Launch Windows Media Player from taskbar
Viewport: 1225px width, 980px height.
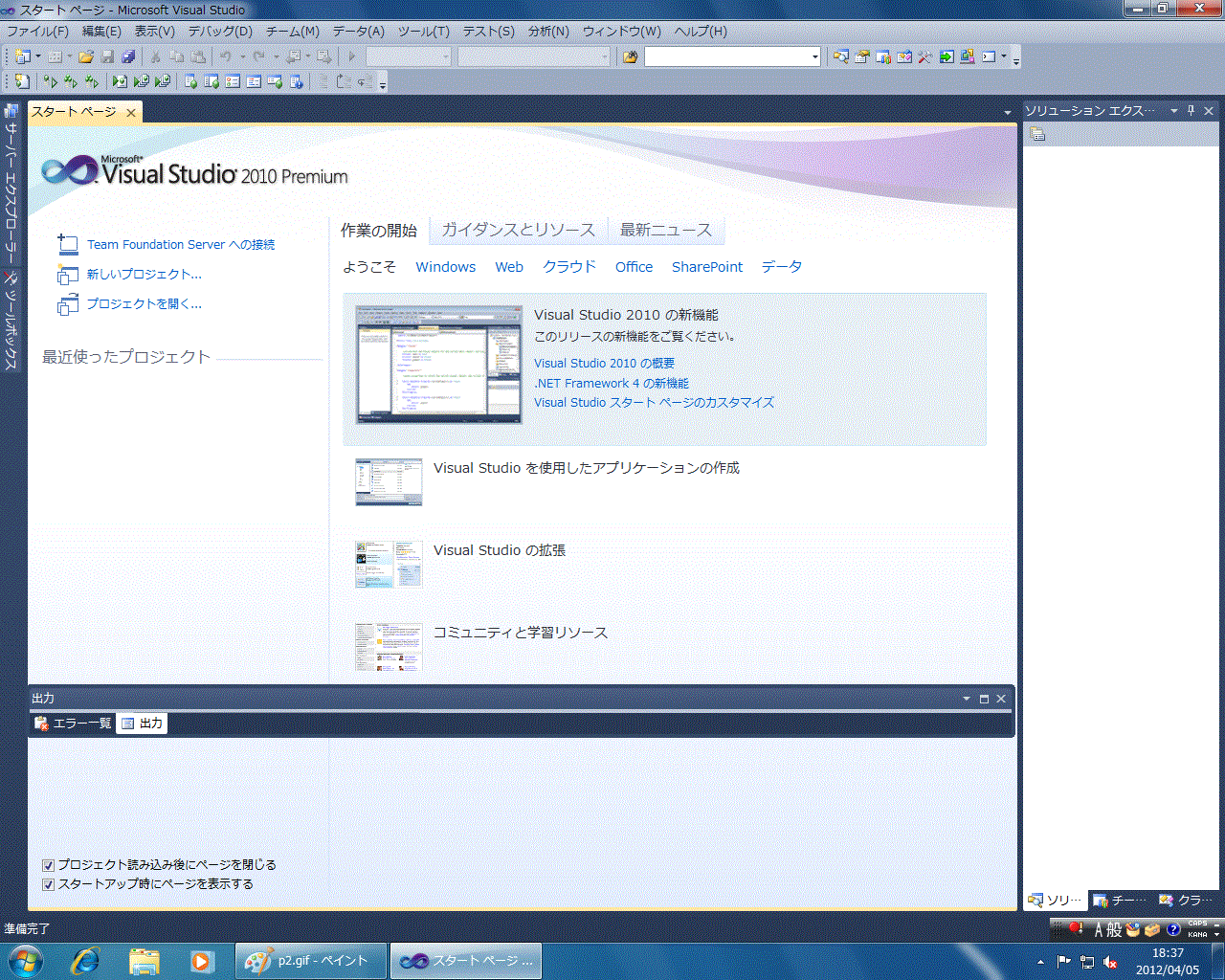point(201,961)
